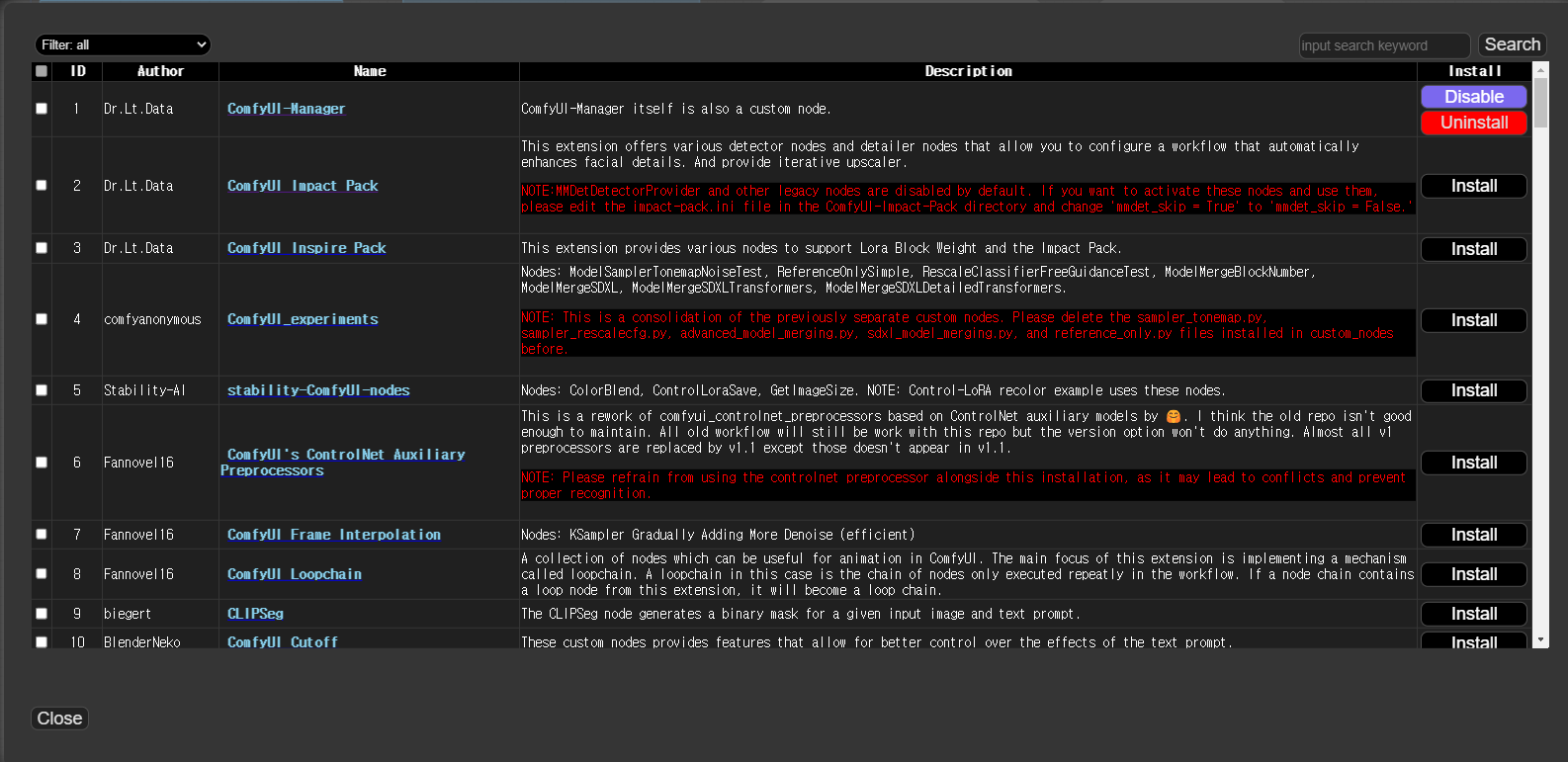
Task: Click the Description column header
Action: (x=968, y=71)
